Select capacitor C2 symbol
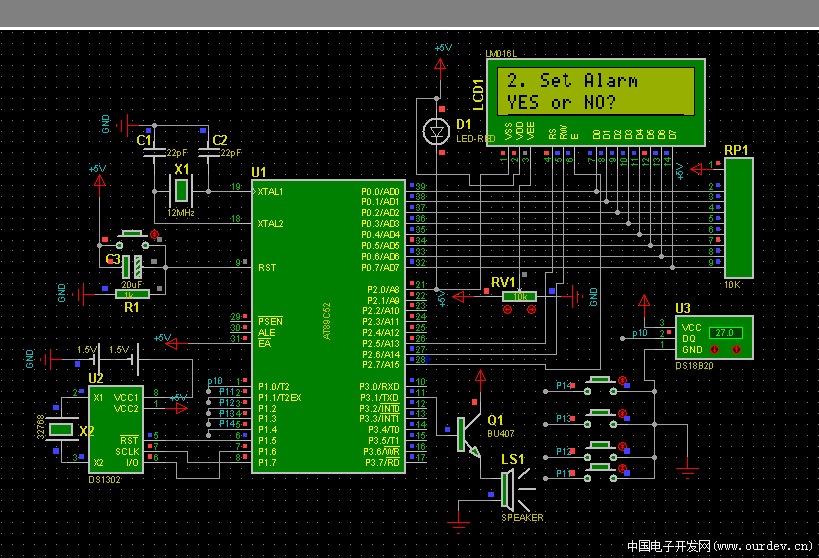 pos(208,153)
